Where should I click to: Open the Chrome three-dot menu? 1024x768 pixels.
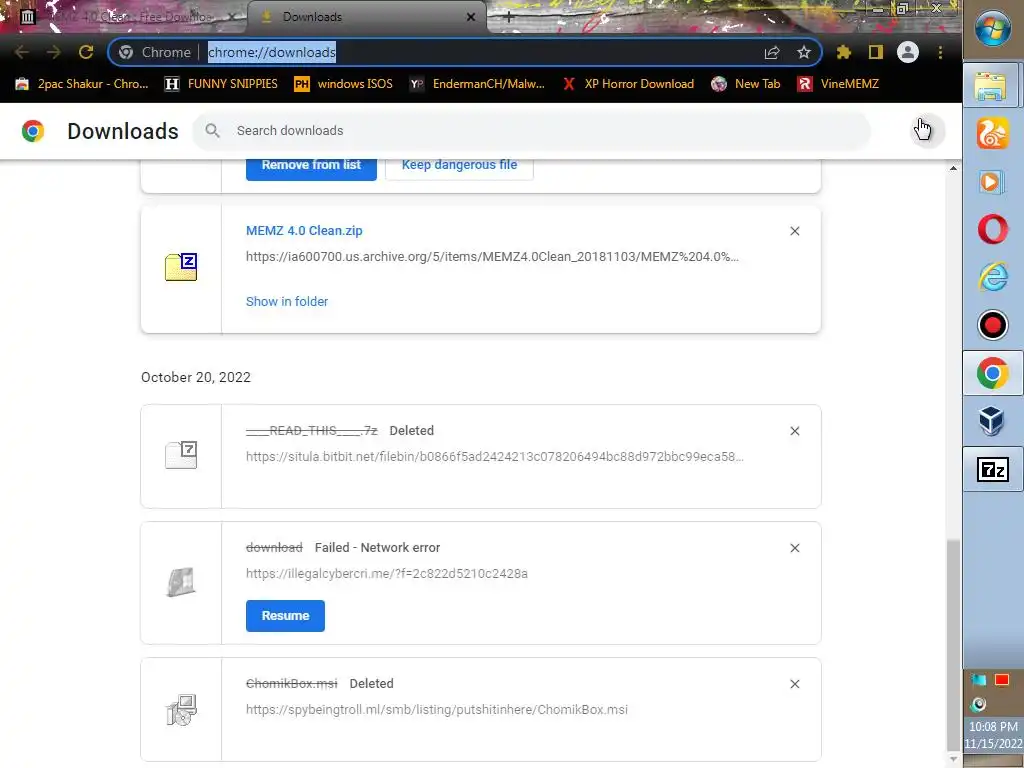tap(940, 52)
